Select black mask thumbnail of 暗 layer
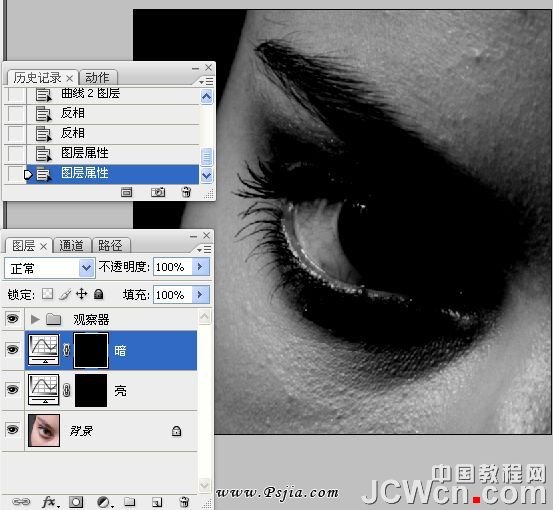The image size is (553, 510). pos(91,350)
